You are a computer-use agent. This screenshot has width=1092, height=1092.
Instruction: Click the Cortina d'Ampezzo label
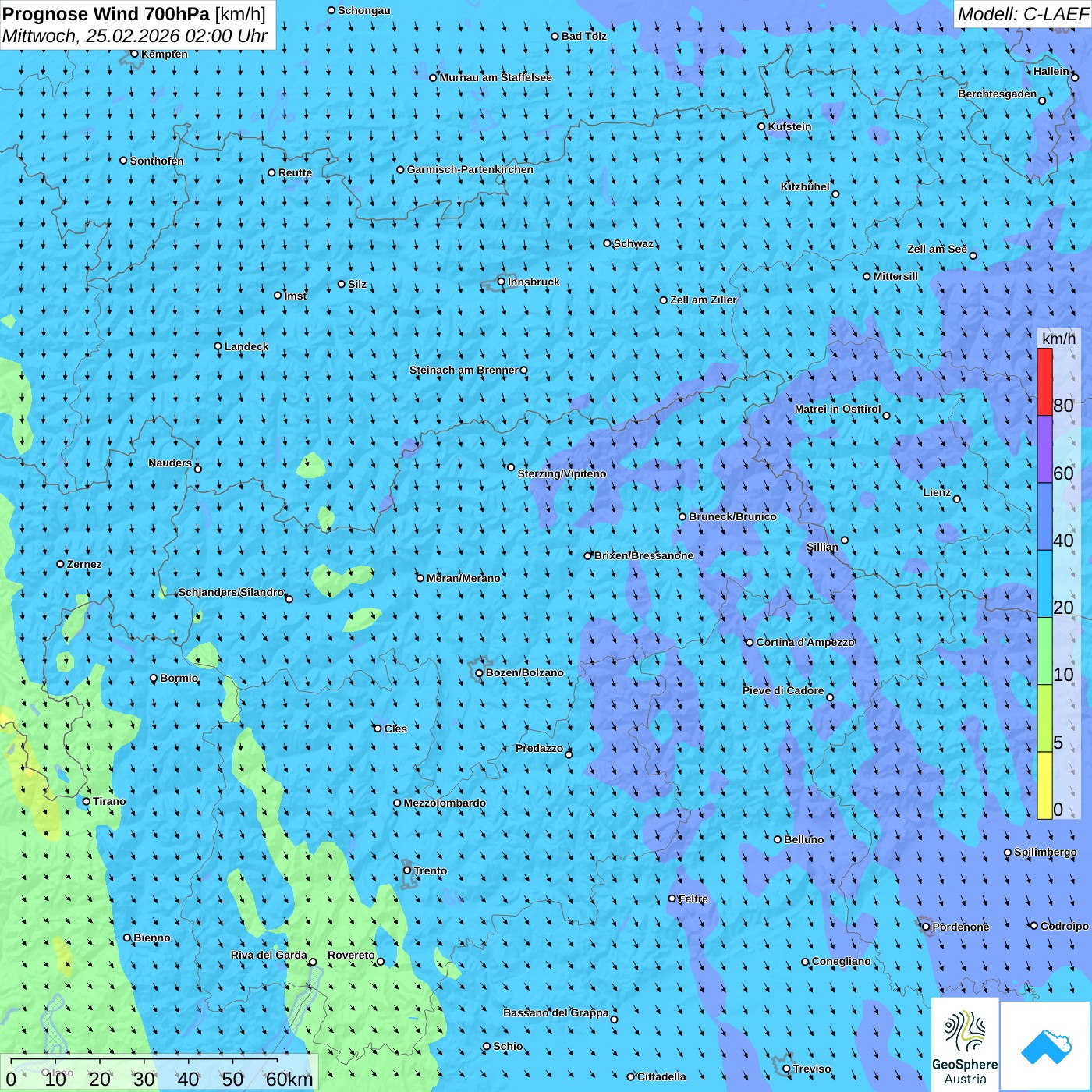[x=806, y=642]
